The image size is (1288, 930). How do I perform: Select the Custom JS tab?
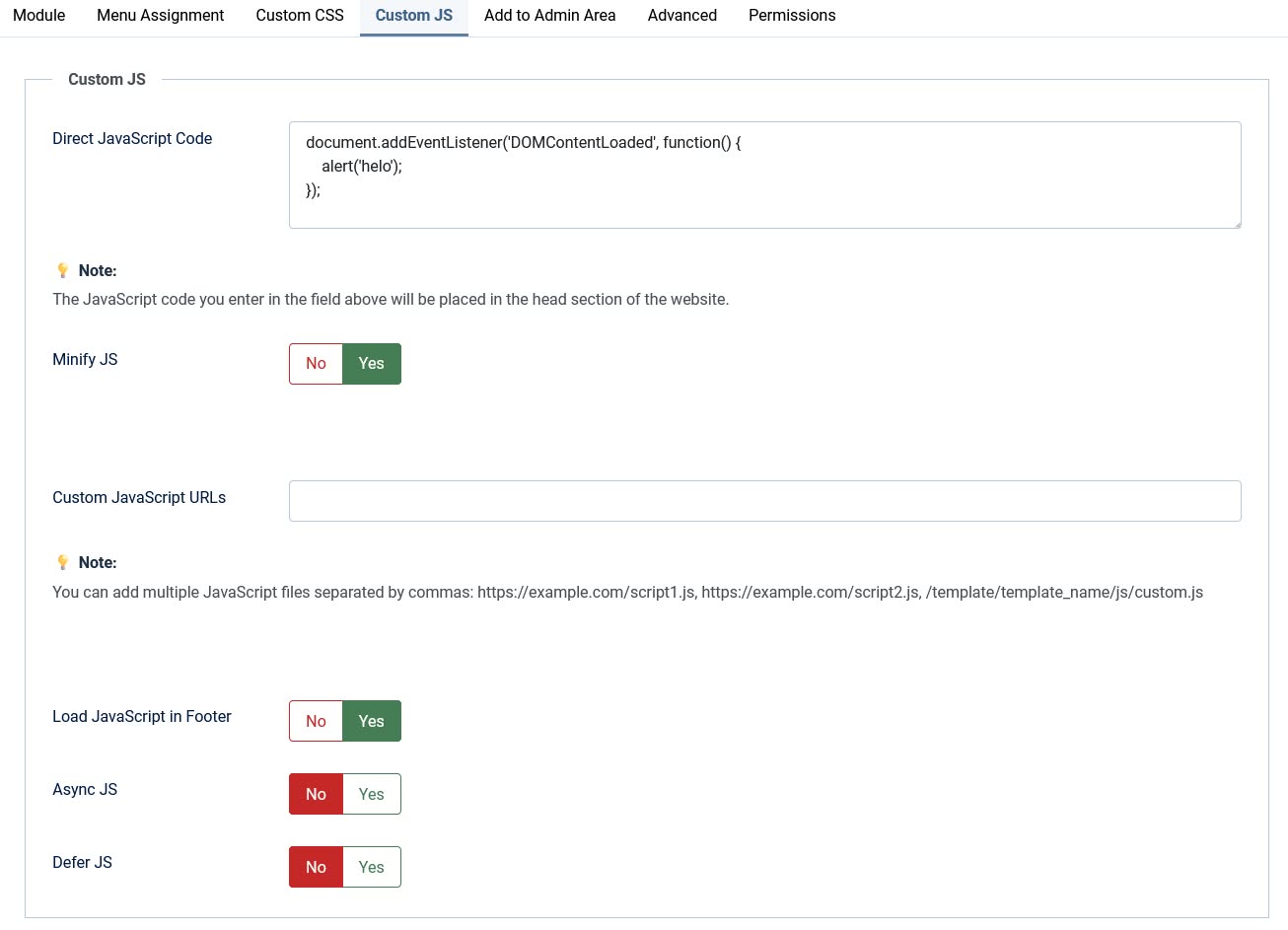[x=413, y=16]
